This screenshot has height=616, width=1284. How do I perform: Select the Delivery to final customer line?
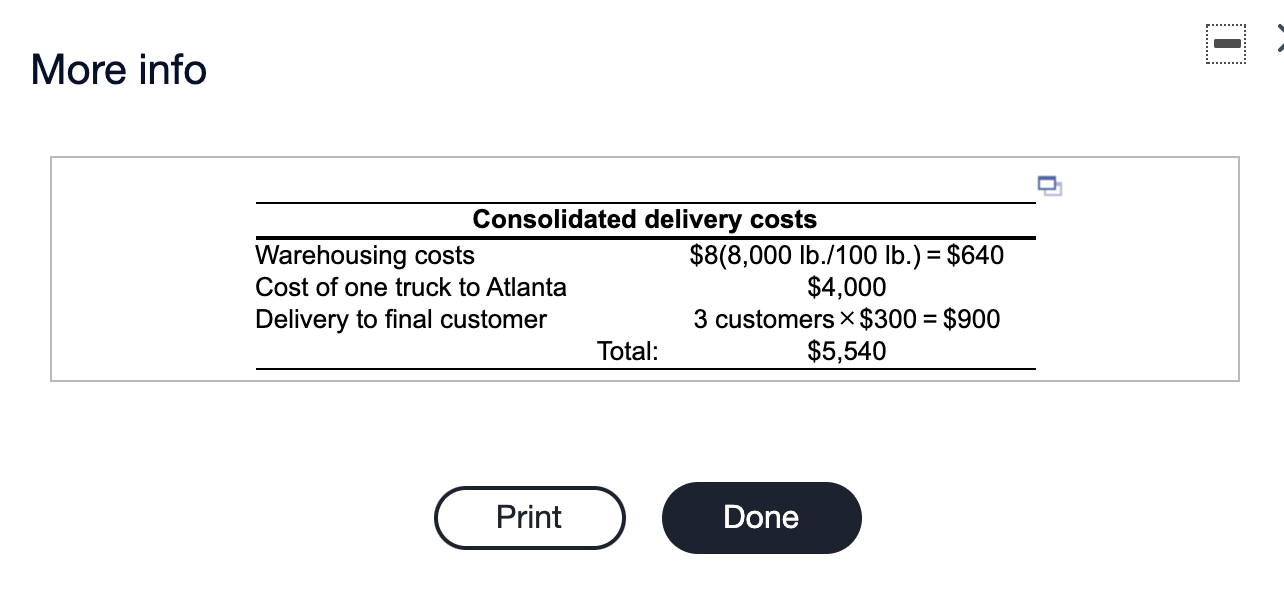click(400, 320)
